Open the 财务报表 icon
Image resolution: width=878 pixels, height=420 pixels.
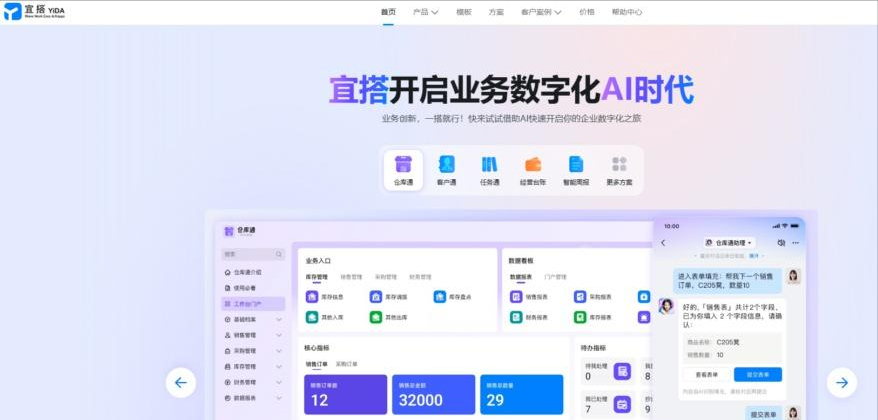pyautogui.click(x=516, y=317)
